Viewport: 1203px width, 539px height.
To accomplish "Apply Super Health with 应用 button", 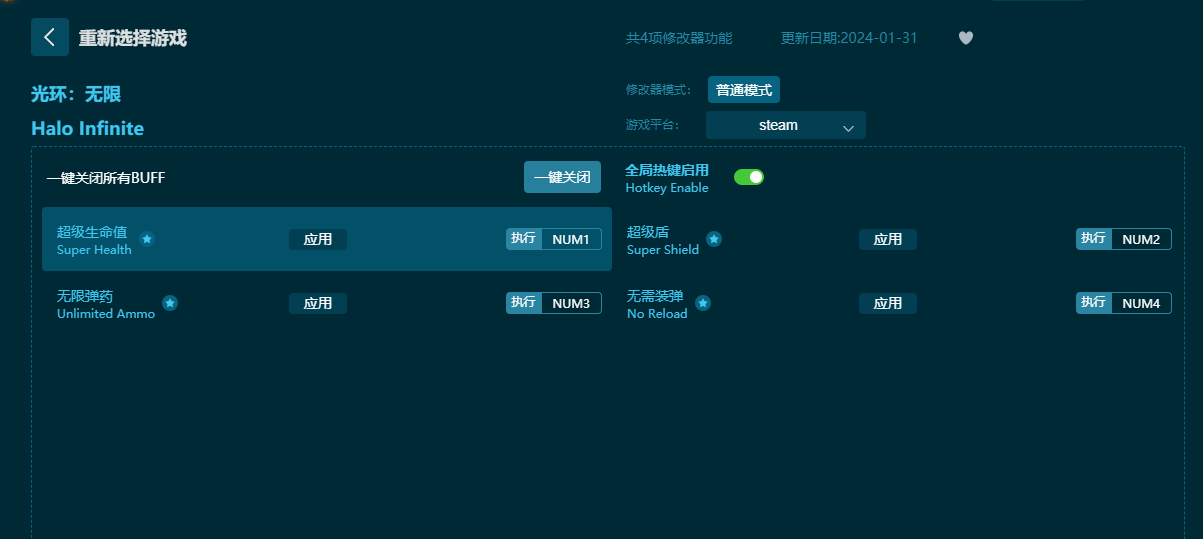I will tap(318, 239).
